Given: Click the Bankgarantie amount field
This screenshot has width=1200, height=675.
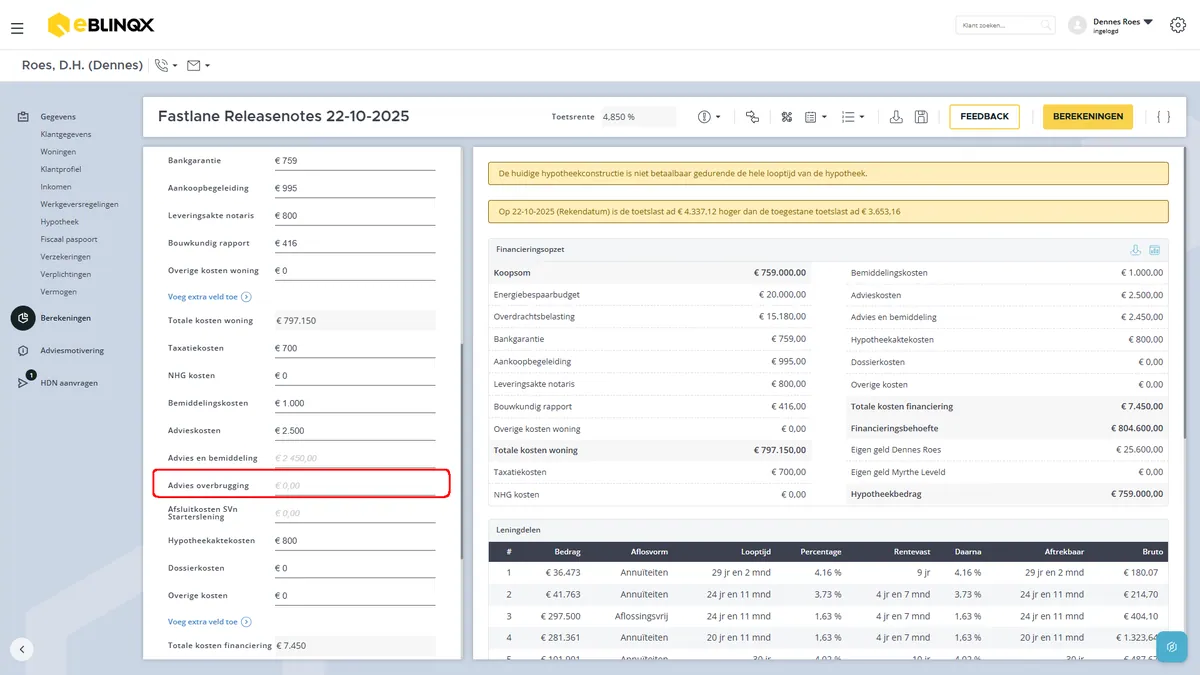Looking at the screenshot, I should pyautogui.click(x=354, y=160).
